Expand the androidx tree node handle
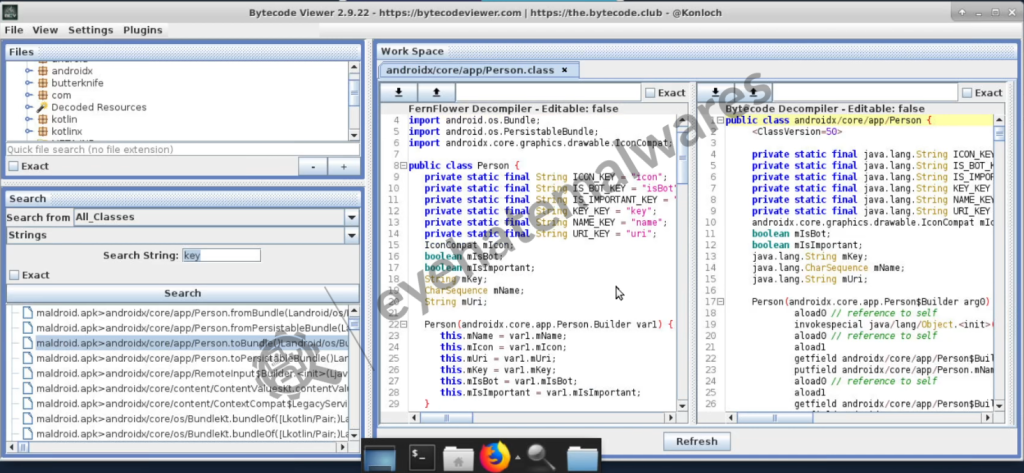Image resolution: width=1024 pixels, height=473 pixels. (28, 71)
